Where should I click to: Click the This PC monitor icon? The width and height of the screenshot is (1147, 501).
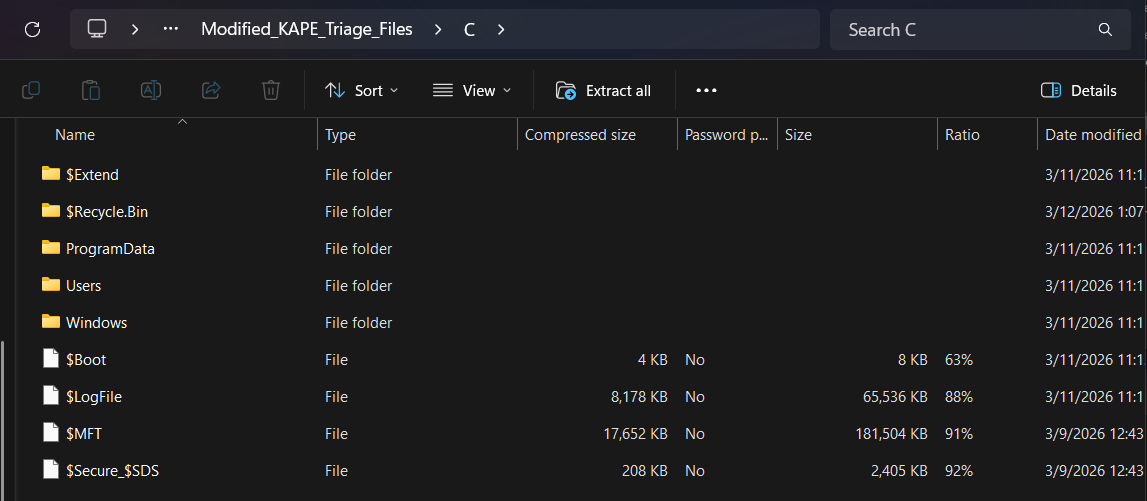97,30
